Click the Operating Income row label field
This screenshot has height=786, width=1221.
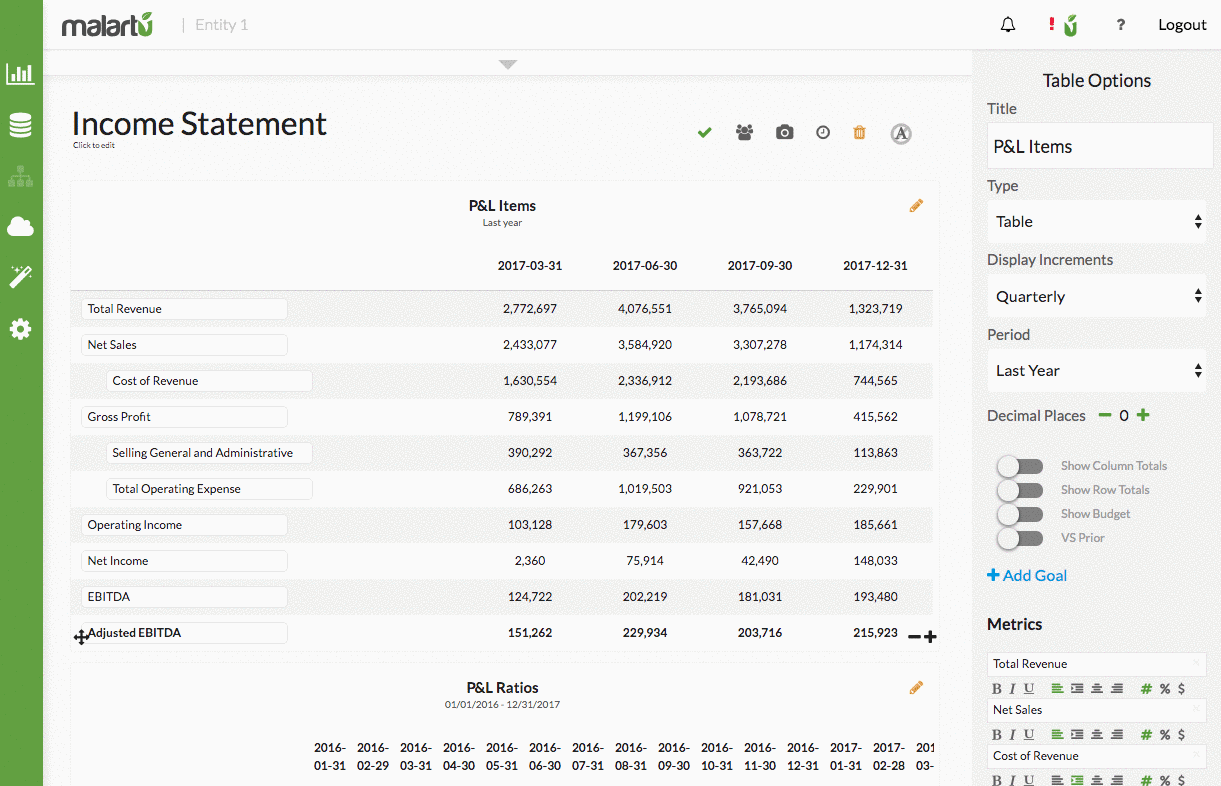coord(184,525)
